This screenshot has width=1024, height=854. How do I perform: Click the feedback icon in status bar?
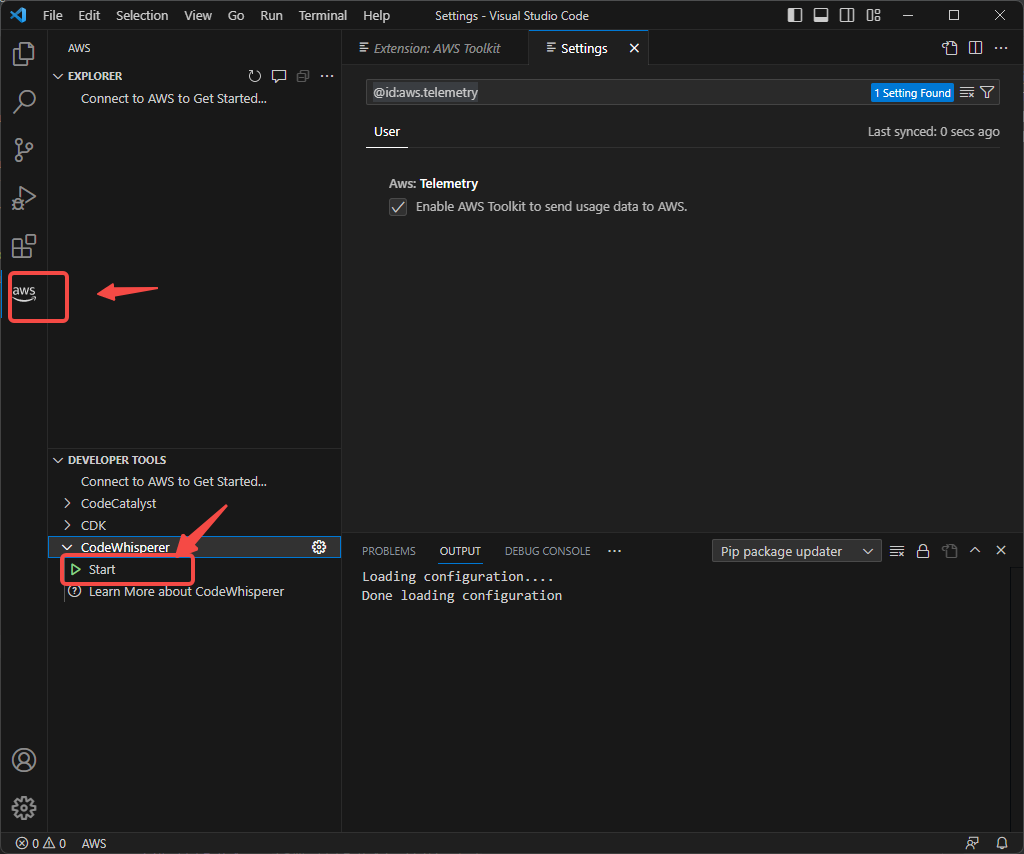tap(972, 843)
